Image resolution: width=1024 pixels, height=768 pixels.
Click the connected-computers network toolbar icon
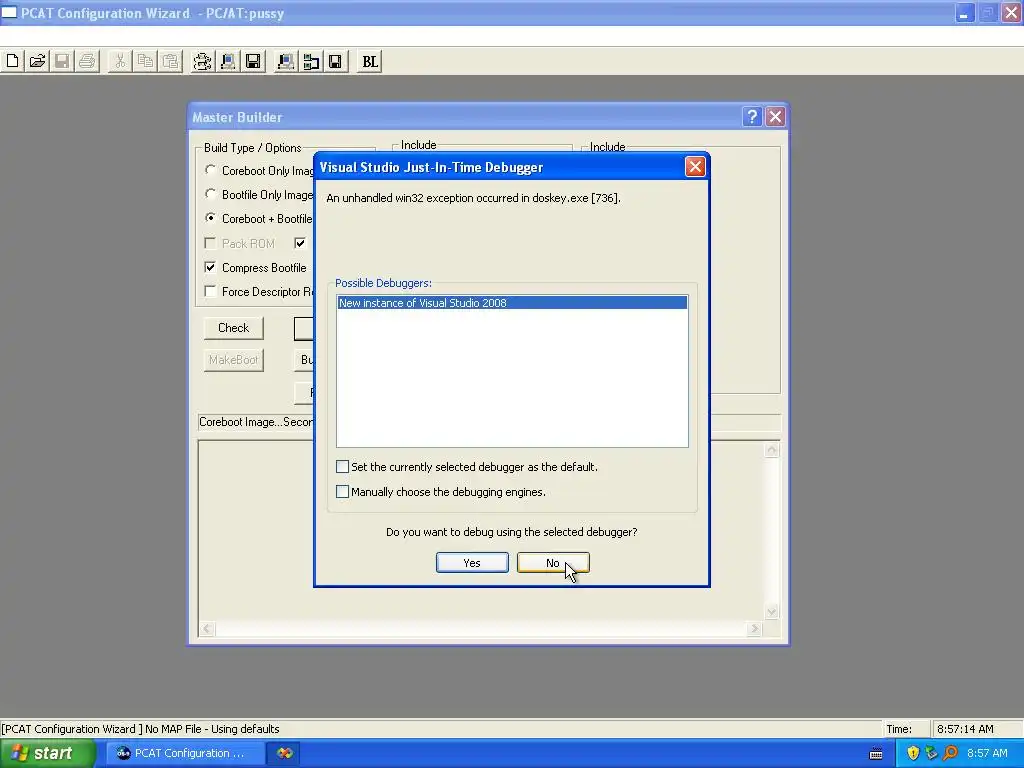311,61
